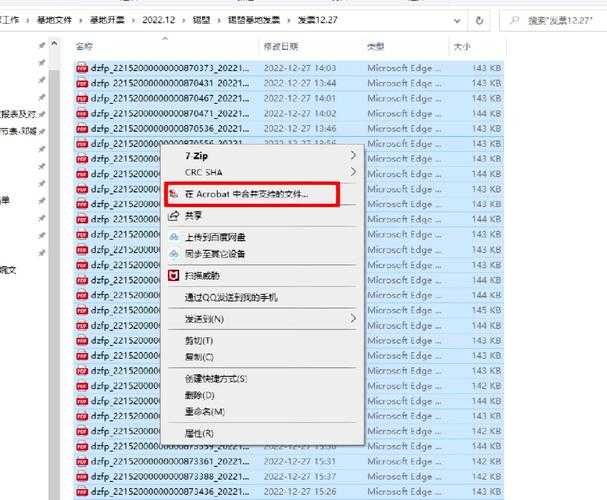This screenshot has width=607, height=500.
Task: Click the PDF icon of file dzfp ending 870467
Action: (x=82, y=99)
